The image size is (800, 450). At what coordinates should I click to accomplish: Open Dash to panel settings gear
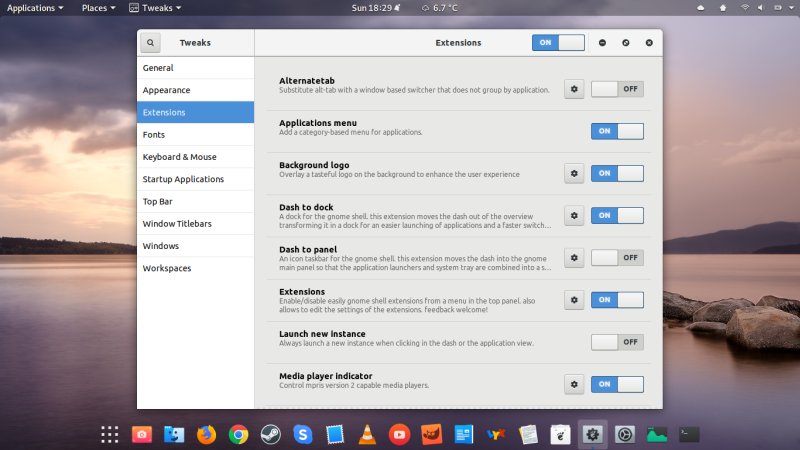(574, 258)
